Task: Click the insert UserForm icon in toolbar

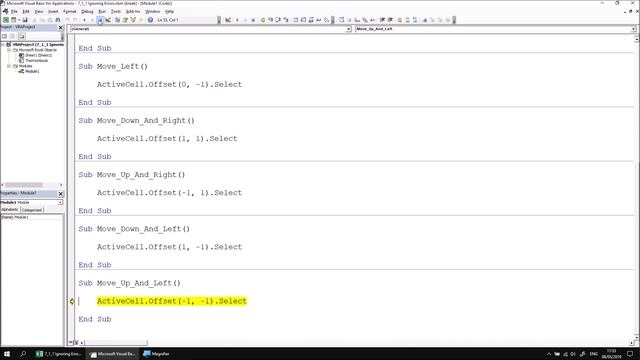Action: pos(13,20)
